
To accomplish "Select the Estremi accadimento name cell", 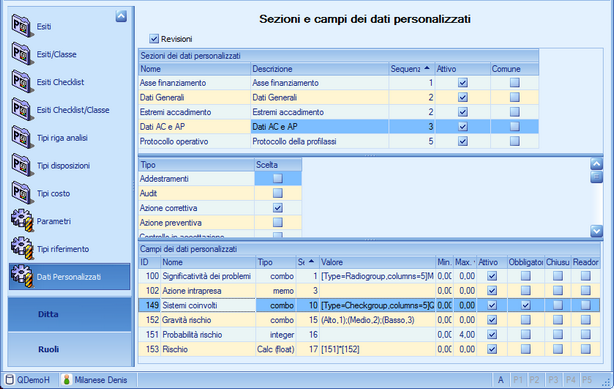I will [195, 112].
